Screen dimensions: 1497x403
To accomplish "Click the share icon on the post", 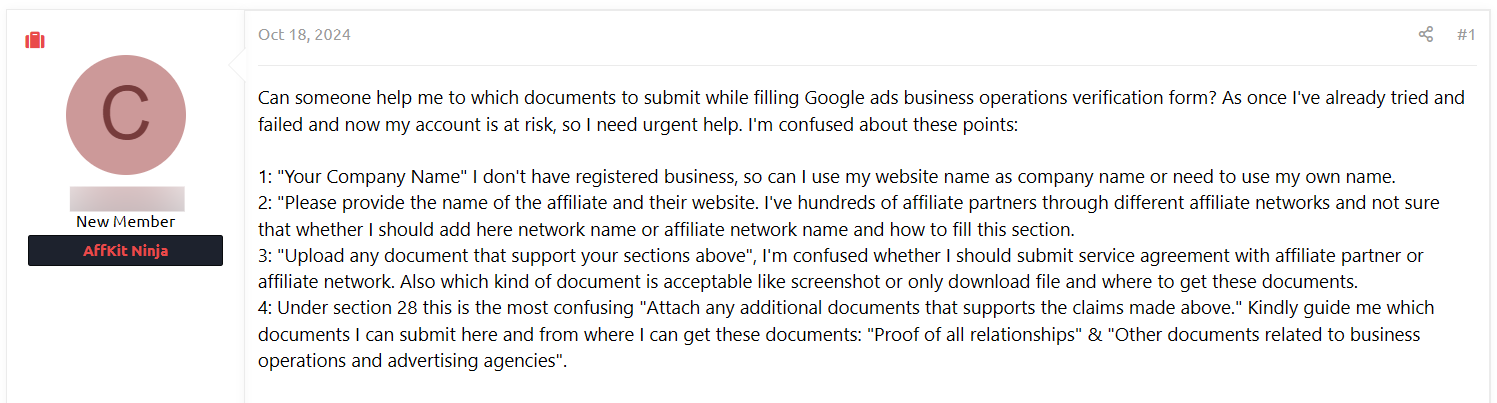I will [1426, 35].
